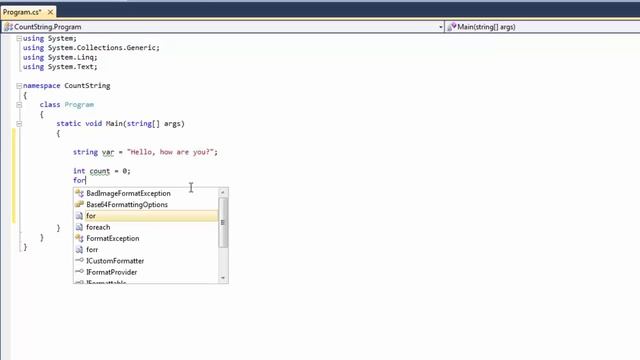The height and width of the screenshot is (360, 640).
Task: Pick IFormatProvider in the completion list
Action: (111, 272)
